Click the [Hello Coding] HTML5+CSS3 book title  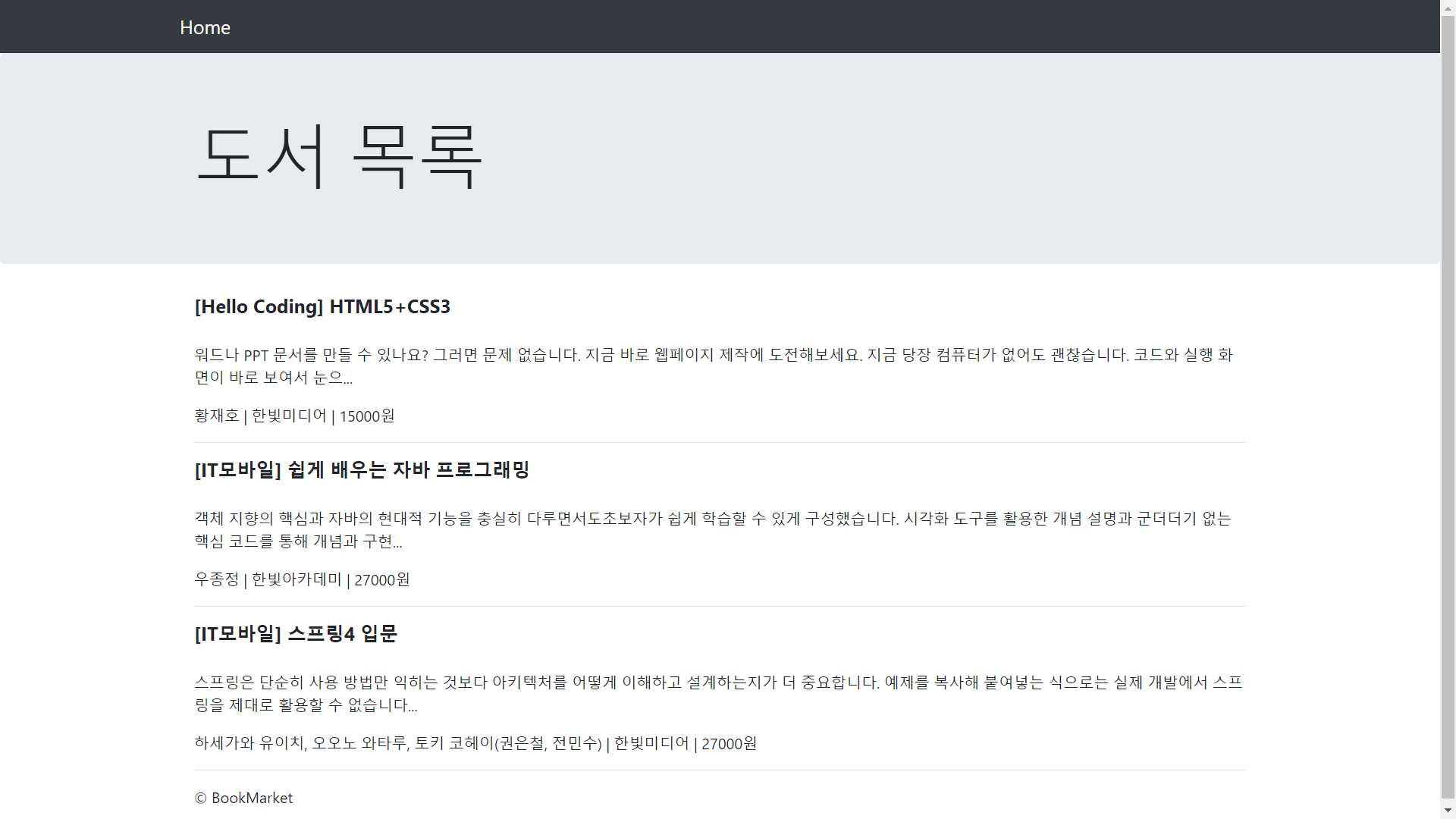click(x=322, y=306)
